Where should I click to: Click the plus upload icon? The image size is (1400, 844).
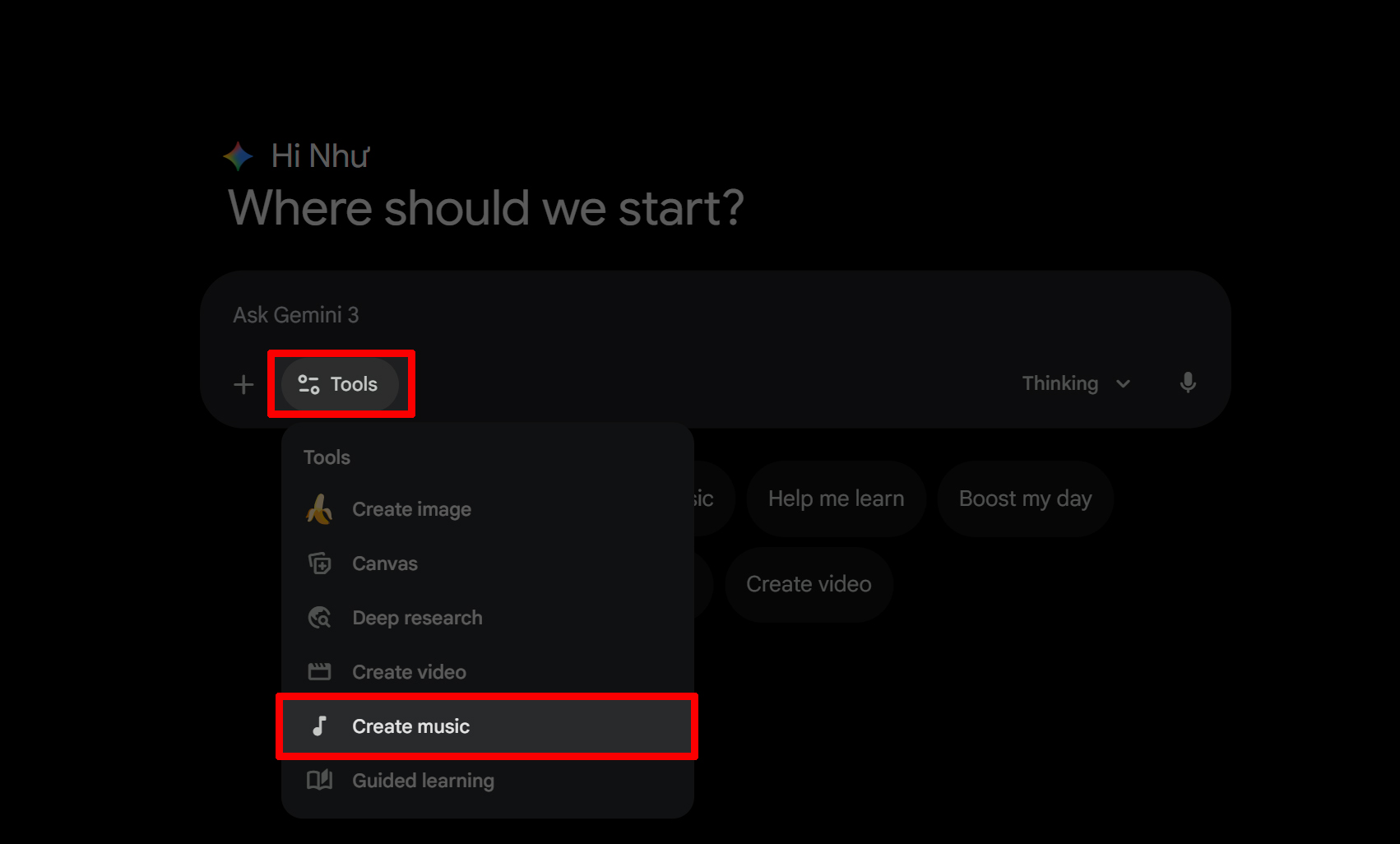[x=243, y=384]
